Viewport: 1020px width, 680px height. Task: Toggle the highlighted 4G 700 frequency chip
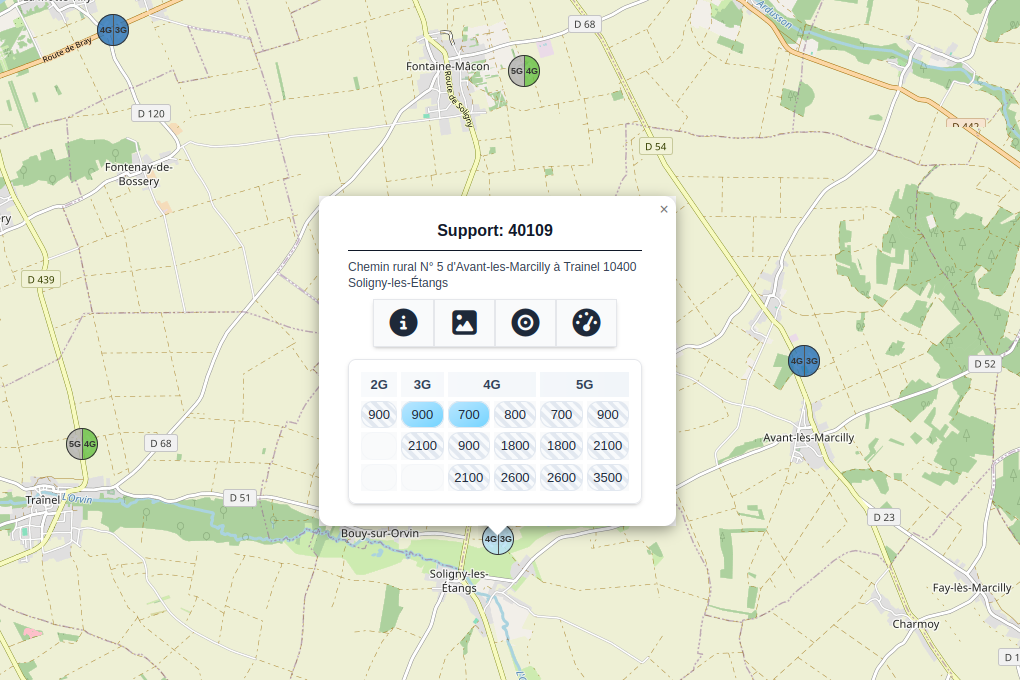coord(469,415)
